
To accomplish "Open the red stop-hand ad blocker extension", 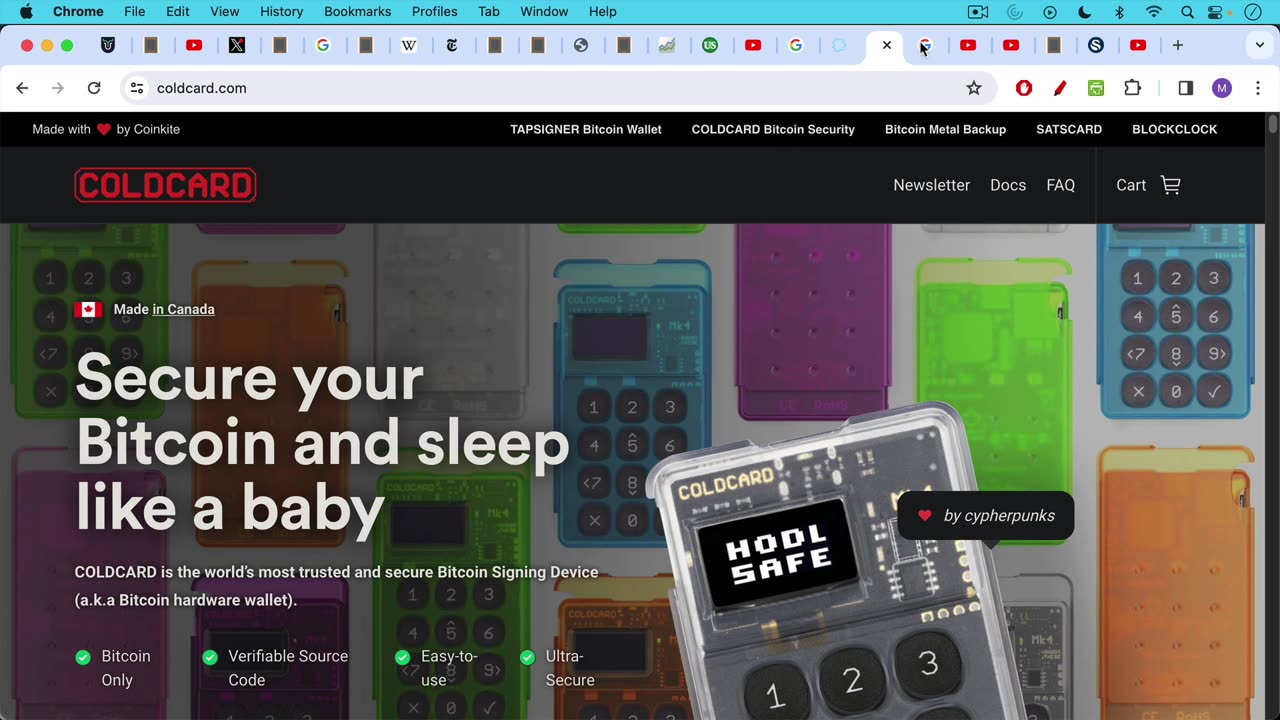I will pyautogui.click(x=1024, y=88).
